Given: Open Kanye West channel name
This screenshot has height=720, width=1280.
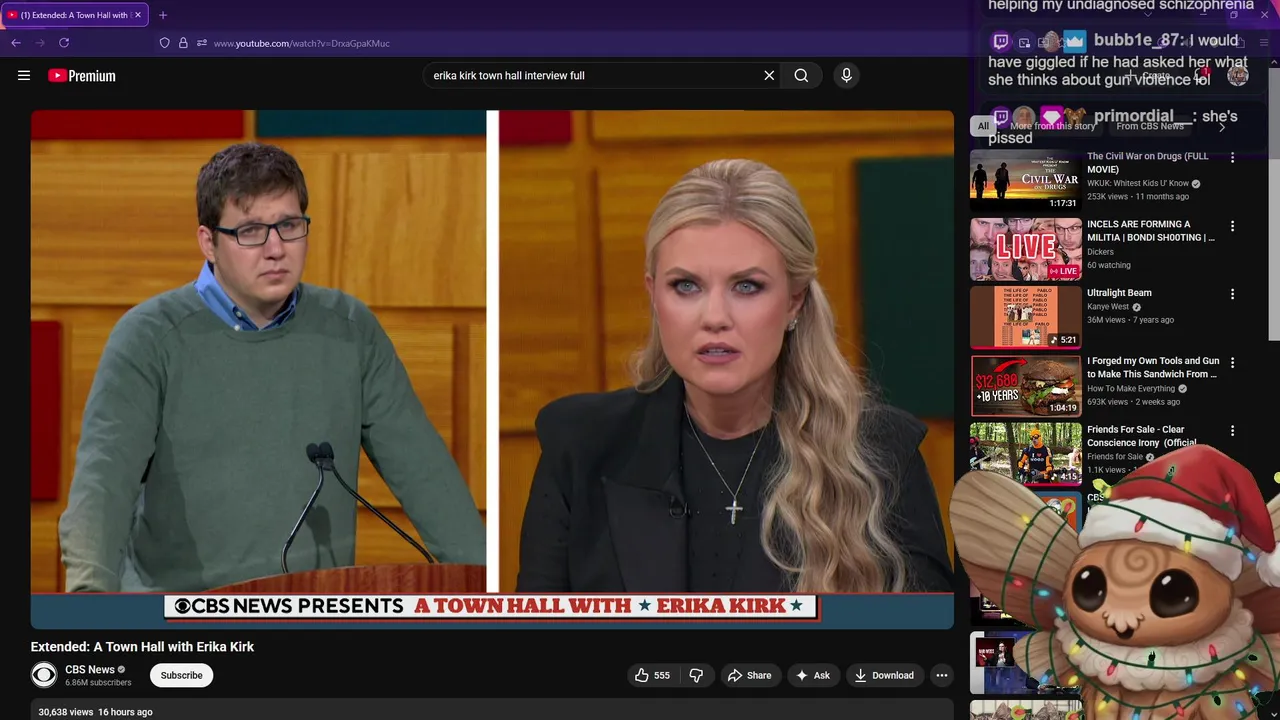Looking at the screenshot, I should tap(1108, 307).
